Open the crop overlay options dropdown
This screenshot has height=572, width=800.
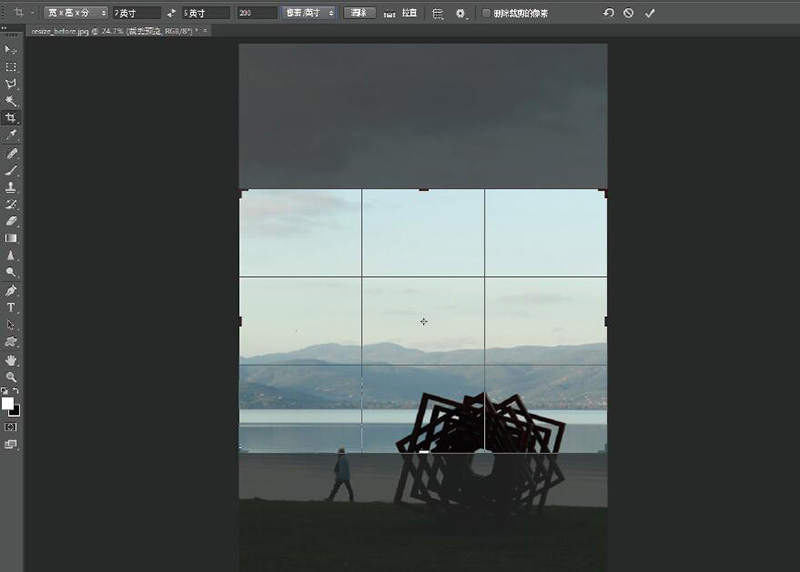(438, 14)
